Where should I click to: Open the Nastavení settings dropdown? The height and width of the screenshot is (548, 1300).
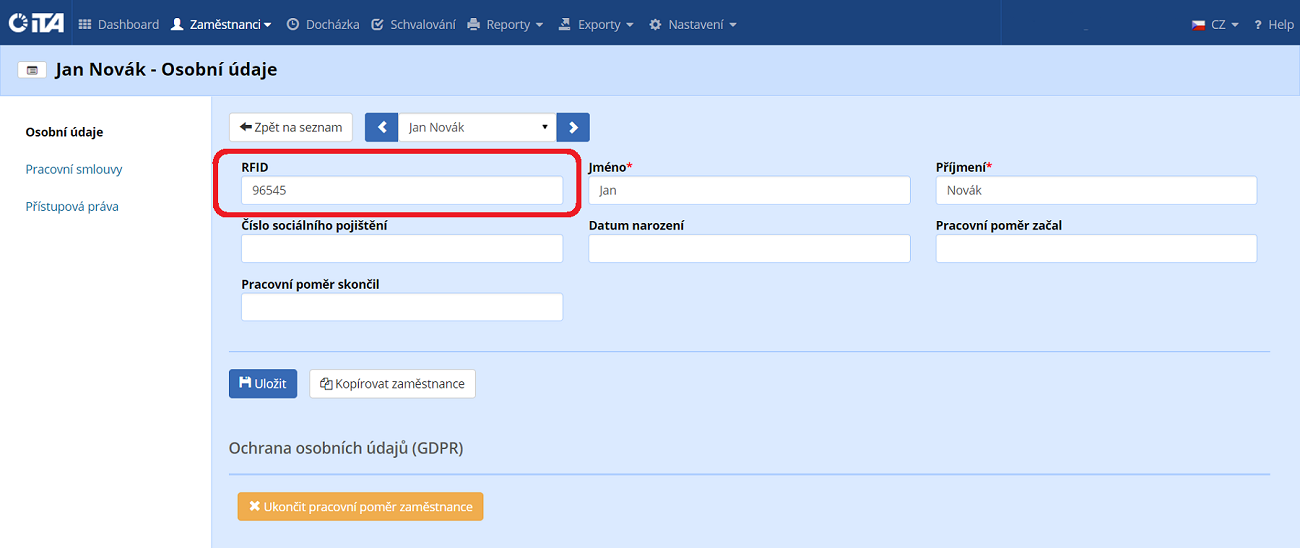coord(692,24)
